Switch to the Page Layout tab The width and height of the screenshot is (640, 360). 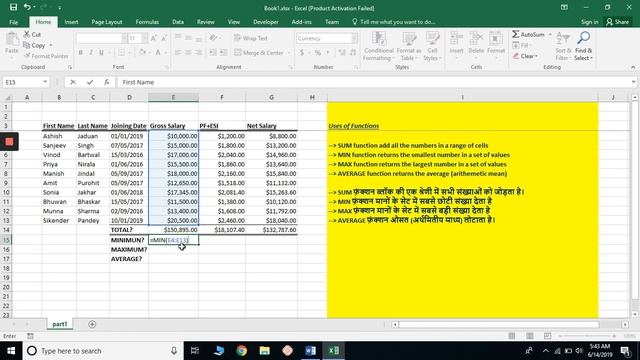tap(107, 22)
